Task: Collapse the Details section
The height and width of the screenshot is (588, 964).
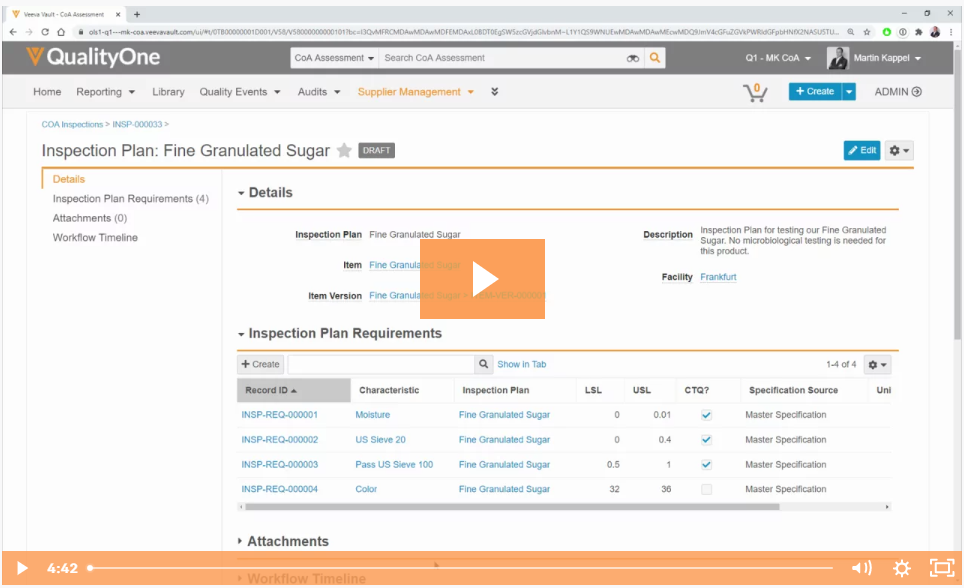Action: pos(241,193)
